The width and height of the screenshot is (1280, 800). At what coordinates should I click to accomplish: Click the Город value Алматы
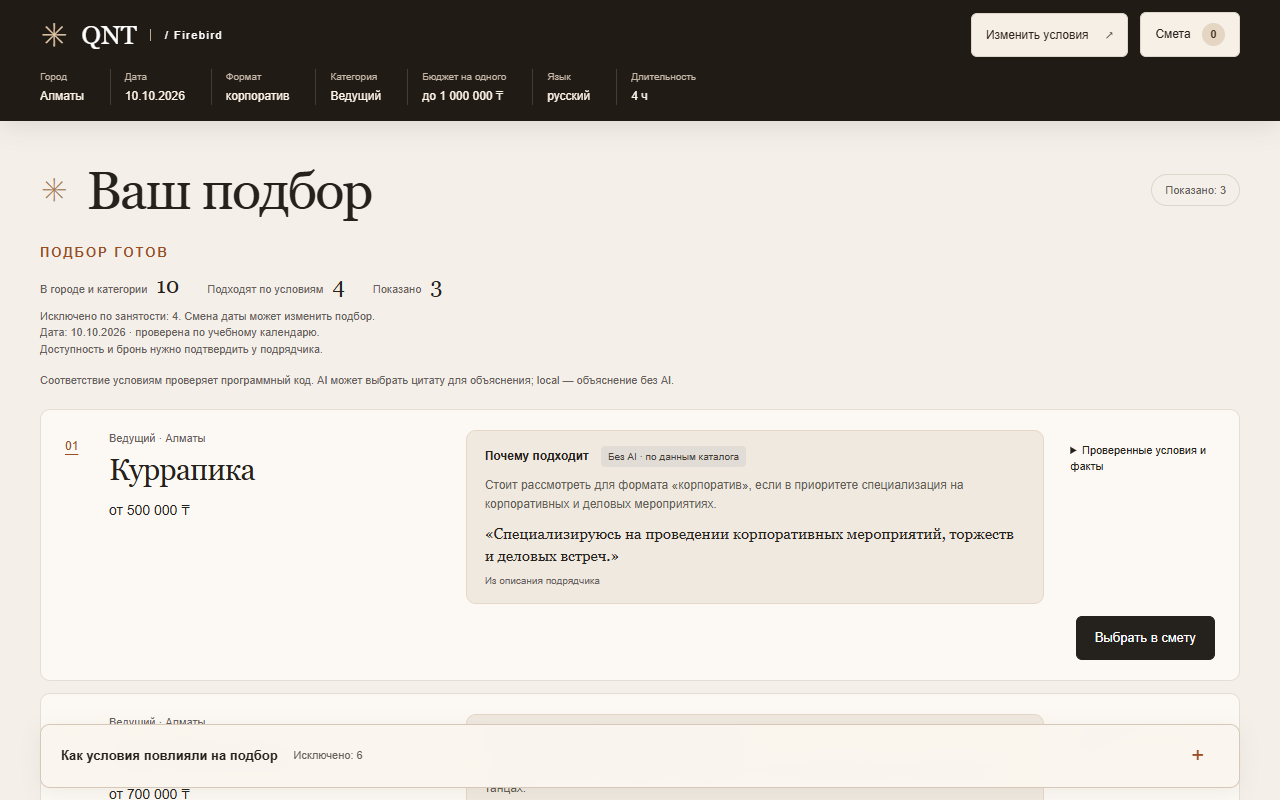click(x=62, y=96)
